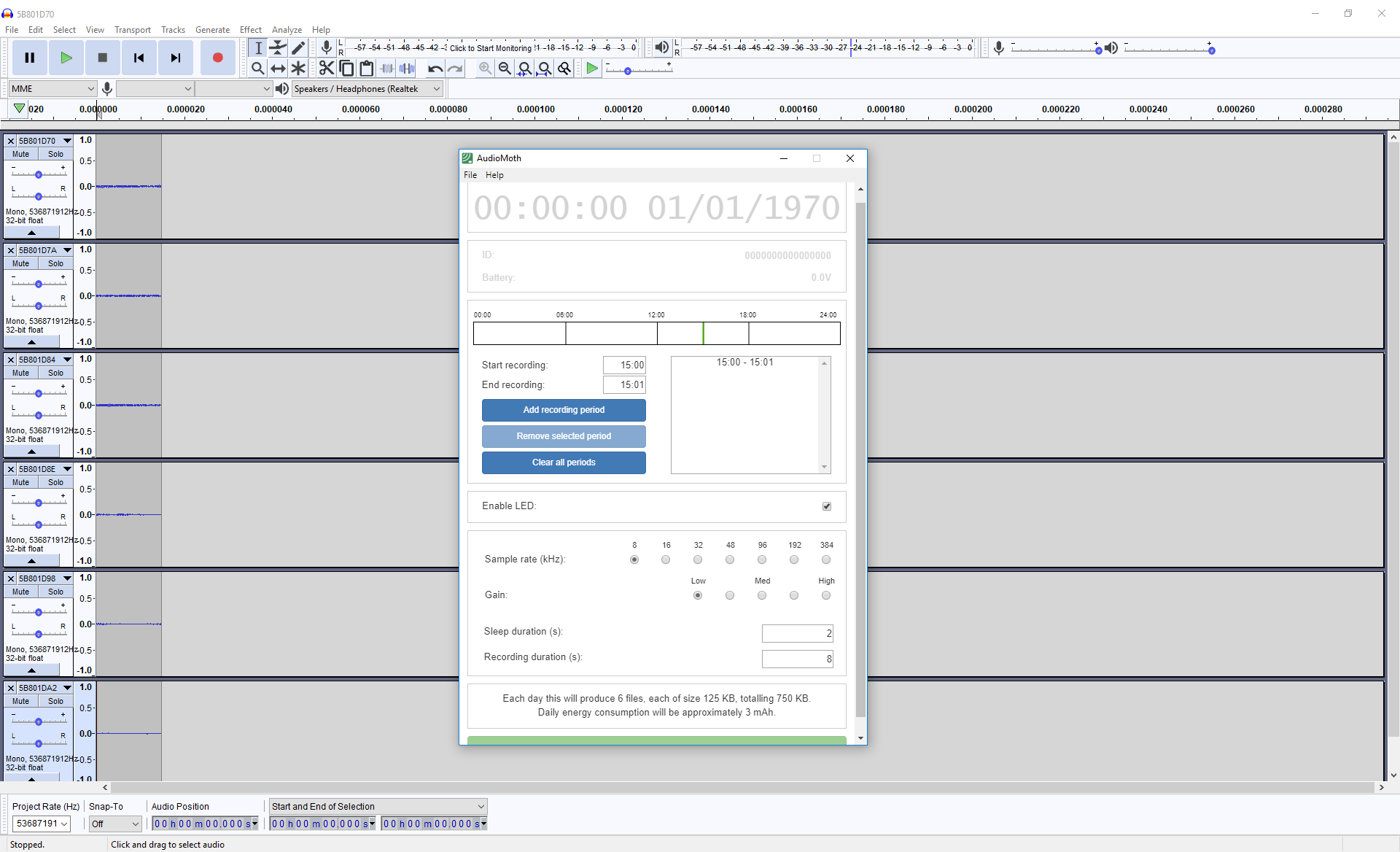
Task: Undo the last action
Action: (435, 68)
